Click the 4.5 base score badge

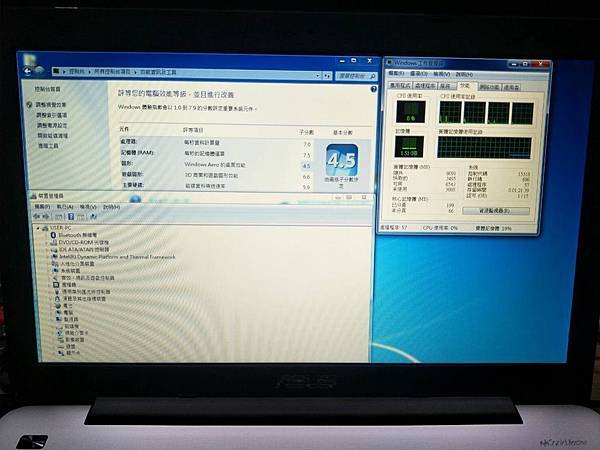tap(342, 160)
